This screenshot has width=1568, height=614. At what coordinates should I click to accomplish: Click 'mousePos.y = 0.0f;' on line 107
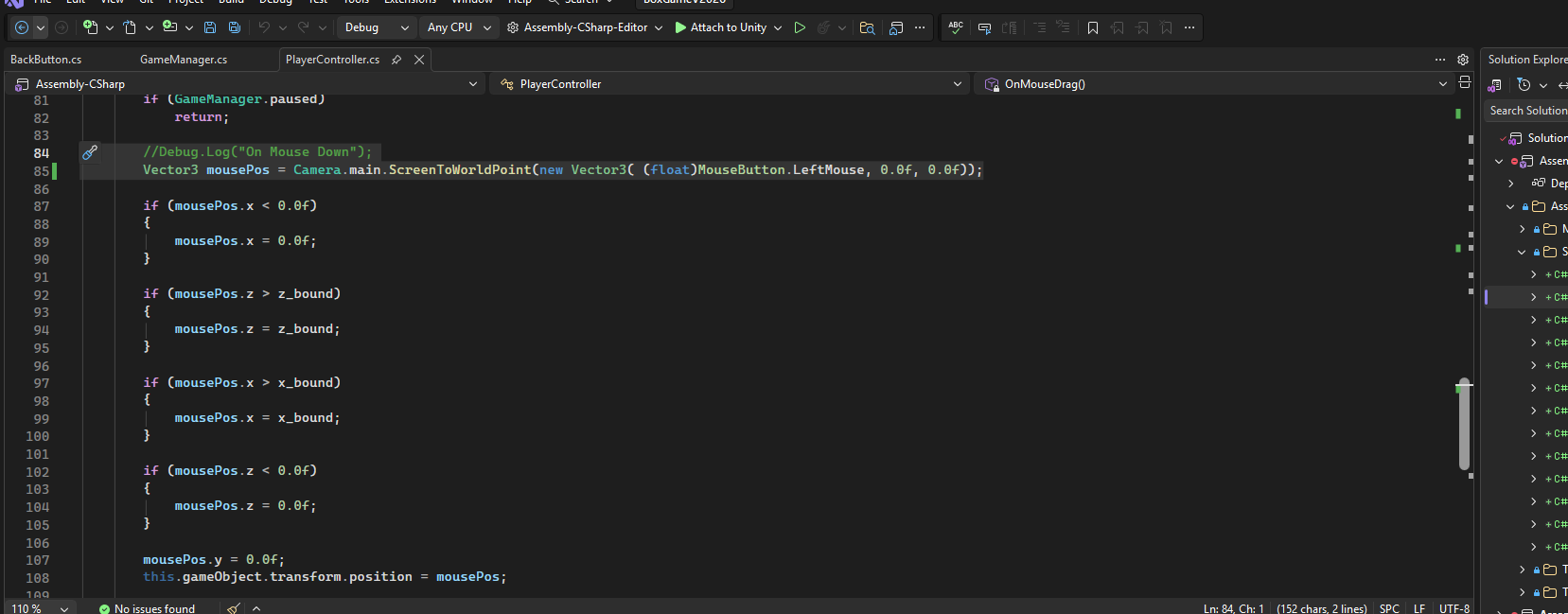[214, 559]
